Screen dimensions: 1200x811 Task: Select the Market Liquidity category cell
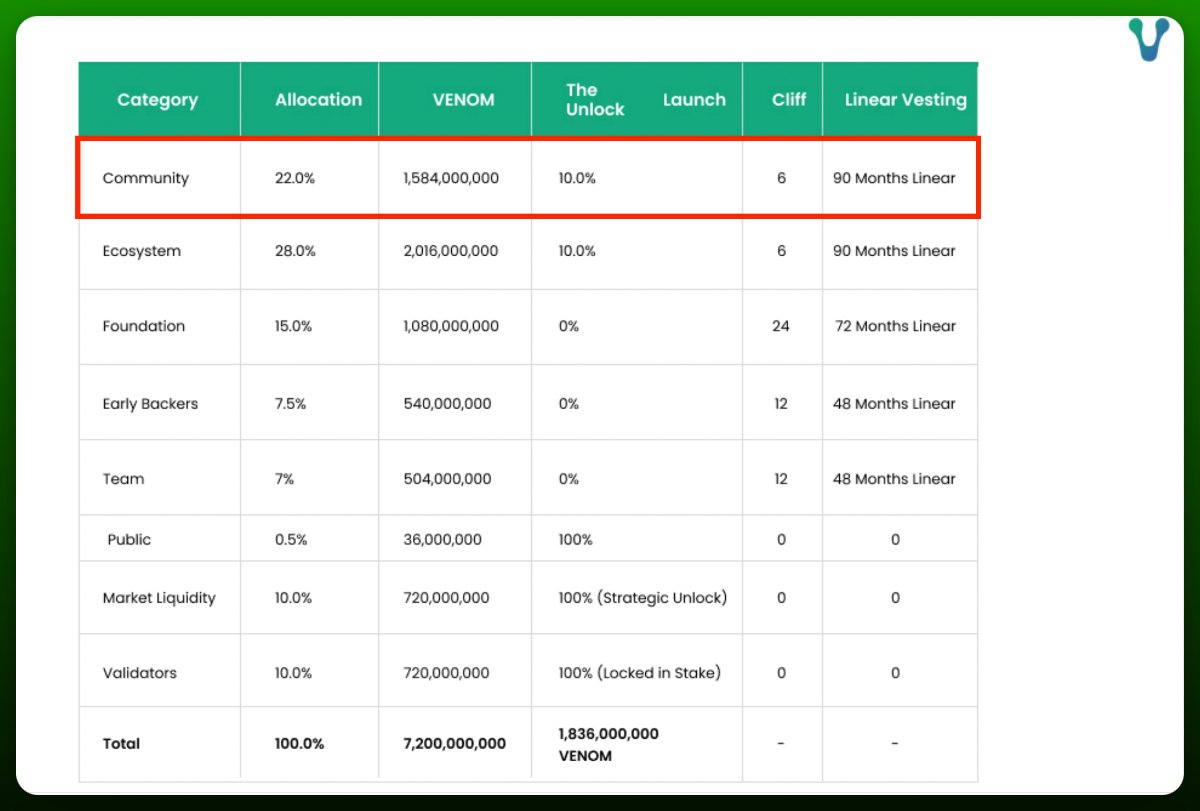159,598
